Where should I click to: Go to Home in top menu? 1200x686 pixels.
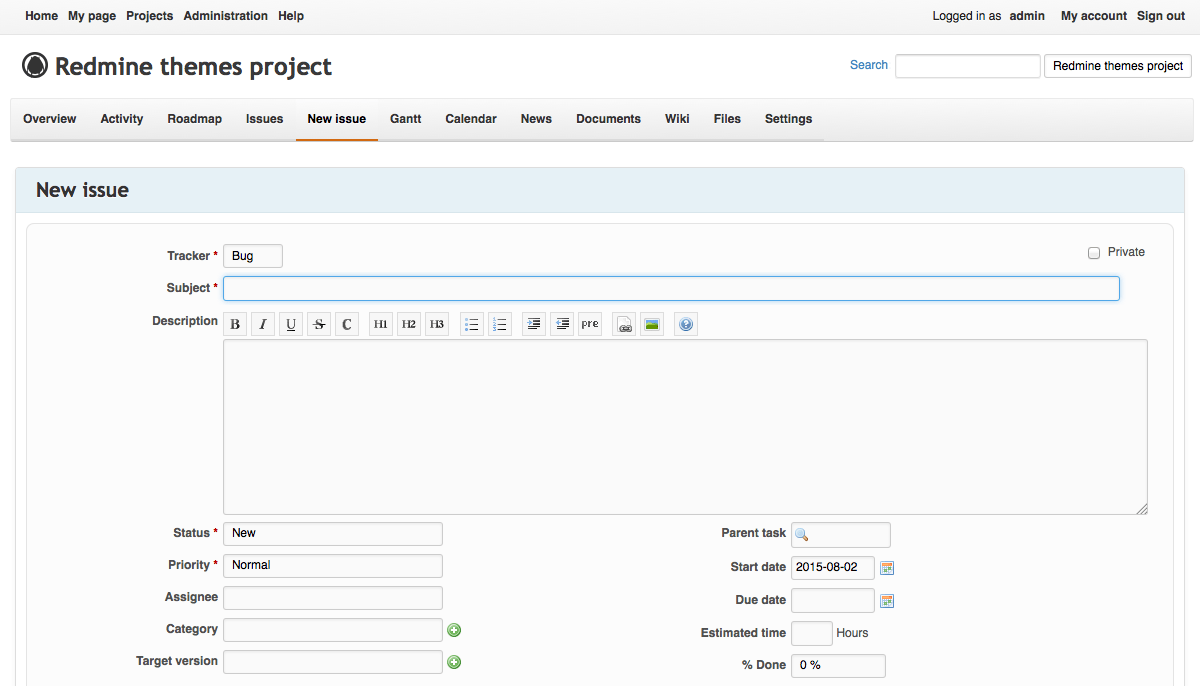coord(41,16)
